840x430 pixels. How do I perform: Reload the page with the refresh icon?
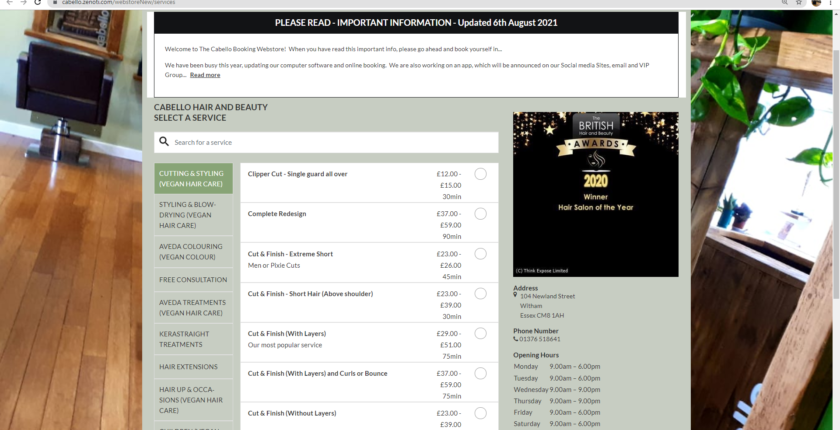[38, 3]
